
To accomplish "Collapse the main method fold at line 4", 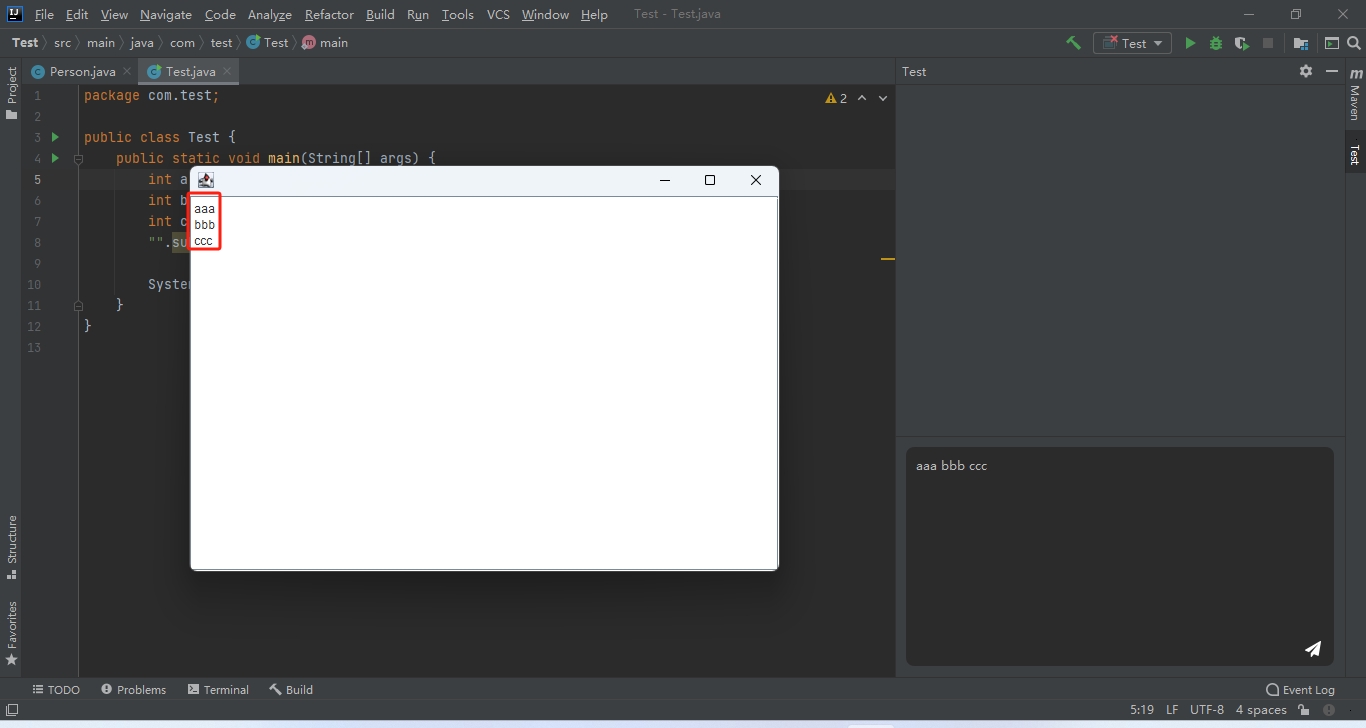I will click(78, 158).
